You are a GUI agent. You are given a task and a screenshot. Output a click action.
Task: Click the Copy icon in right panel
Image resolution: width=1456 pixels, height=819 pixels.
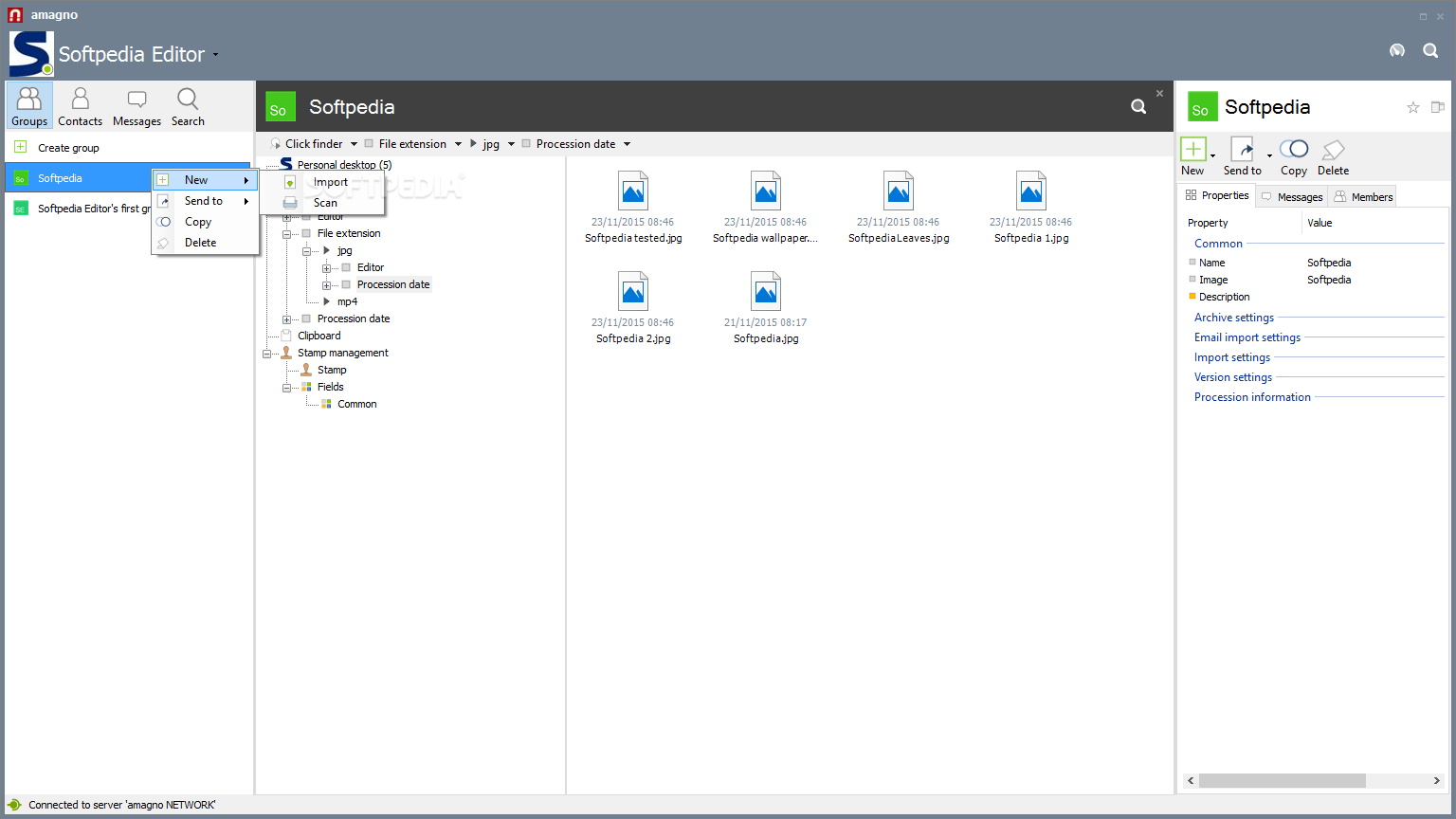click(x=1294, y=150)
